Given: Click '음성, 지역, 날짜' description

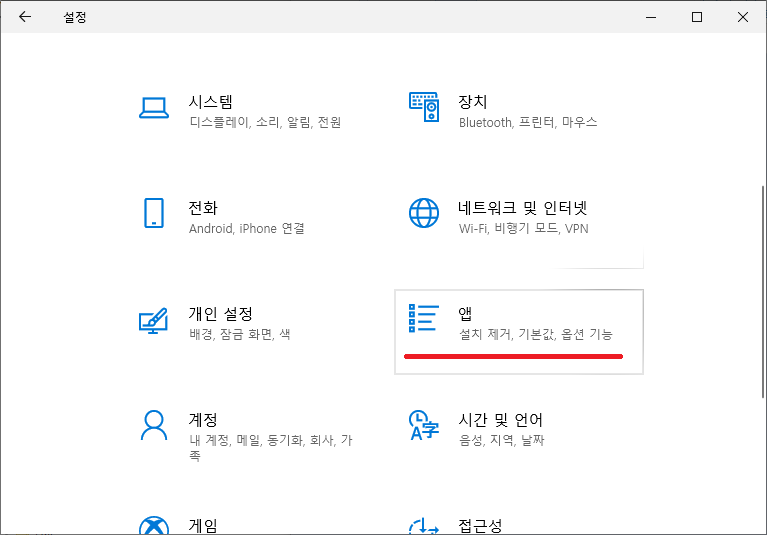Looking at the screenshot, I should click(501, 440).
